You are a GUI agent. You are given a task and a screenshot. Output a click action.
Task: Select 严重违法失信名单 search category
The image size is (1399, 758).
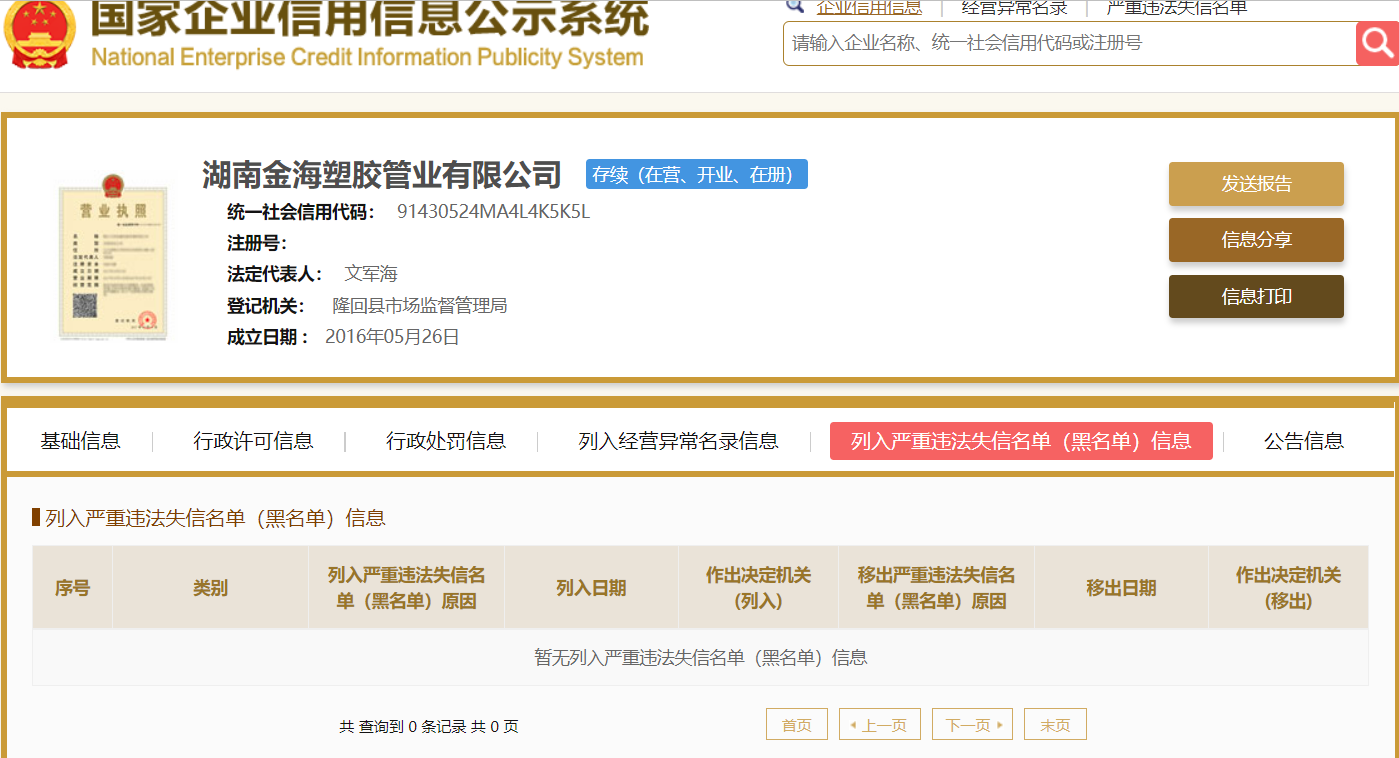(x=1177, y=7)
